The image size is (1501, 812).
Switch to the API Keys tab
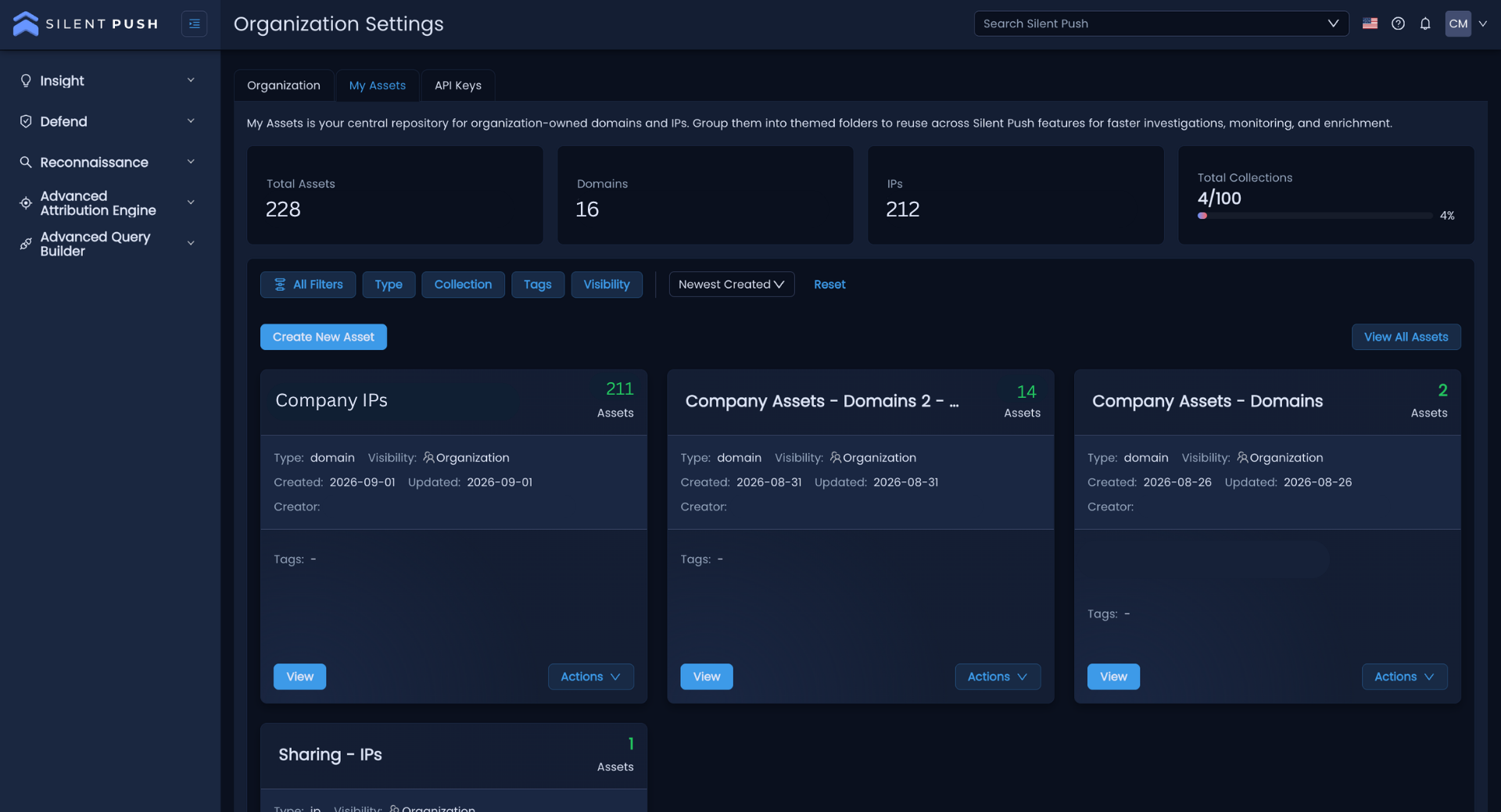pyautogui.click(x=458, y=85)
